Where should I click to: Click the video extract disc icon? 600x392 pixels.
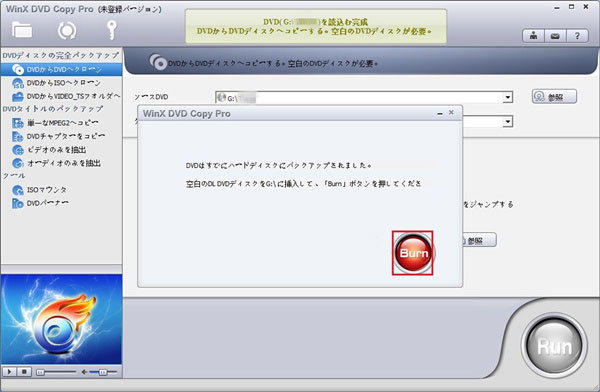point(18,150)
